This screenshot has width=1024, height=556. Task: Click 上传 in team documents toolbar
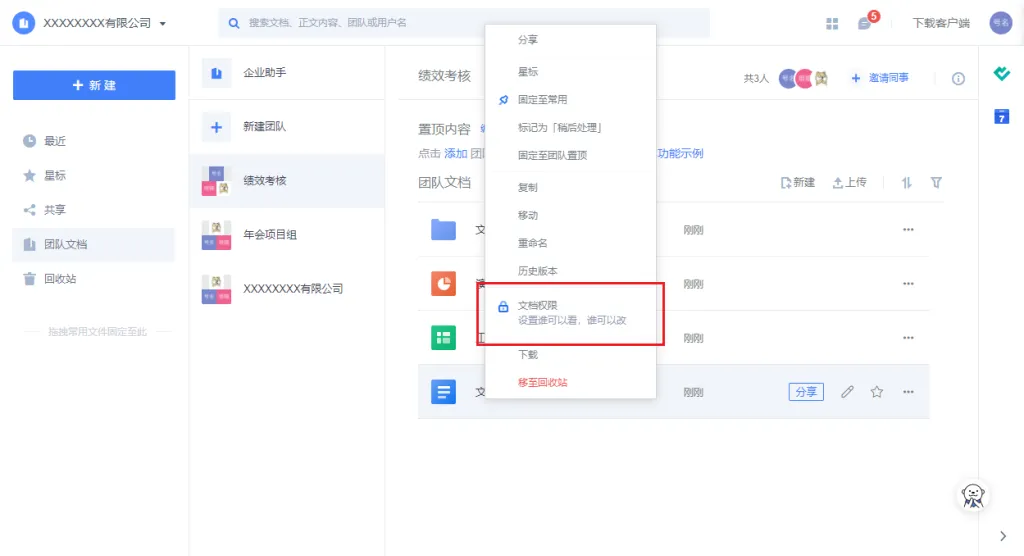click(850, 183)
